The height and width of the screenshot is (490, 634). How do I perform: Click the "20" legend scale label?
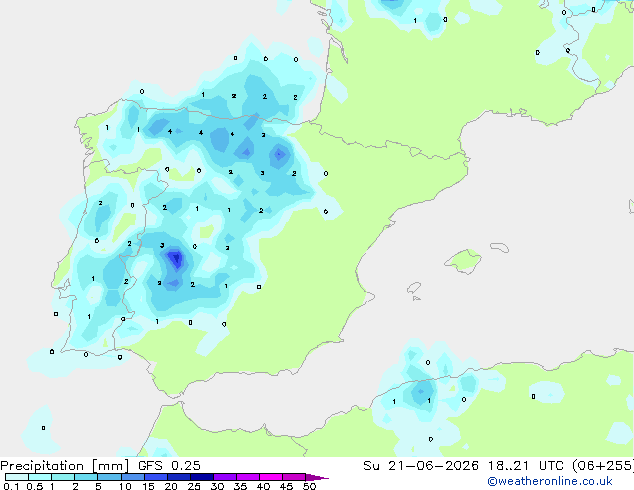tap(171, 486)
